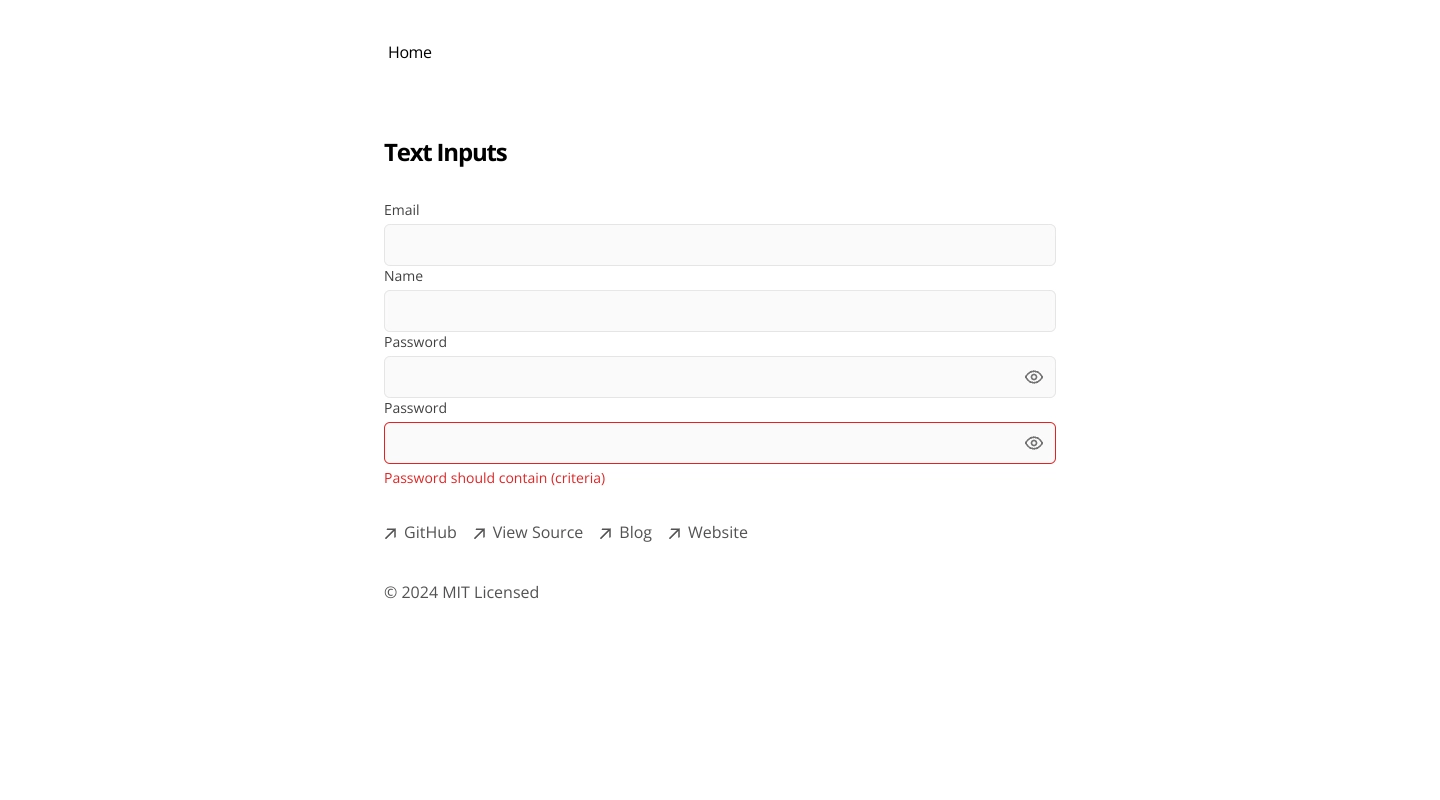Click the Name field label
This screenshot has width=1440, height=800.
pos(403,276)
